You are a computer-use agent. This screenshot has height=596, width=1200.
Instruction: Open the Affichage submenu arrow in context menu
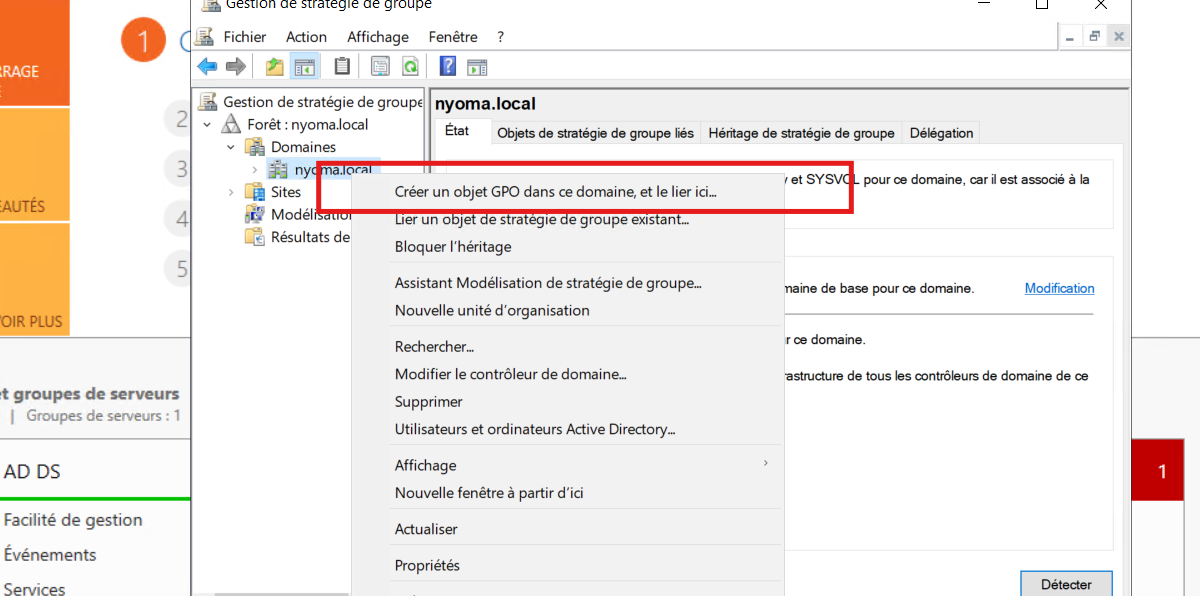tap(766, 464)
